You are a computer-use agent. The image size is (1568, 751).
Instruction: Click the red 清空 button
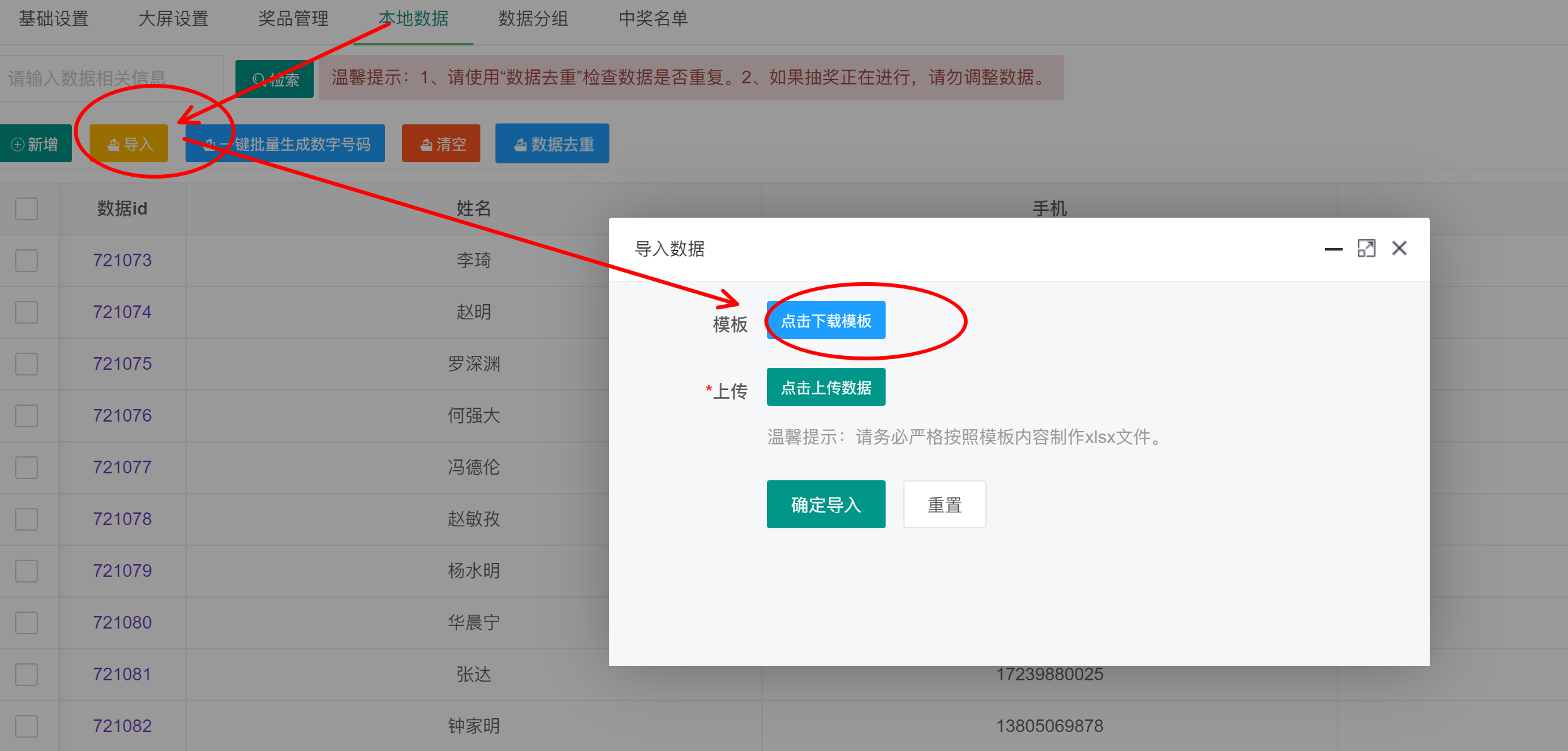[441, 145]
